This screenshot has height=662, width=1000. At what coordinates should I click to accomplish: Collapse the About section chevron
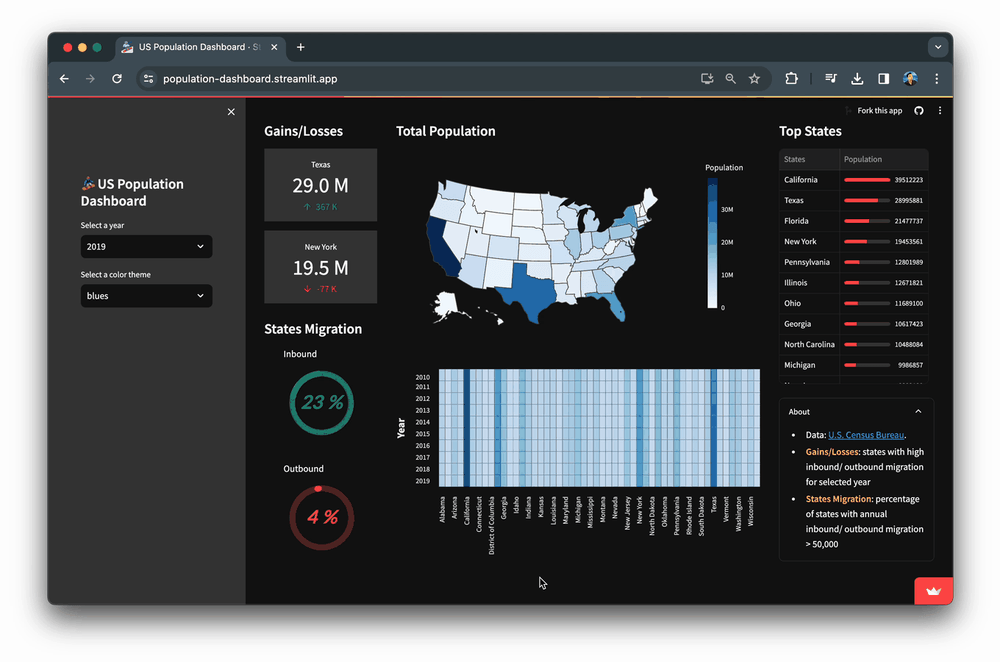(918, 411)
